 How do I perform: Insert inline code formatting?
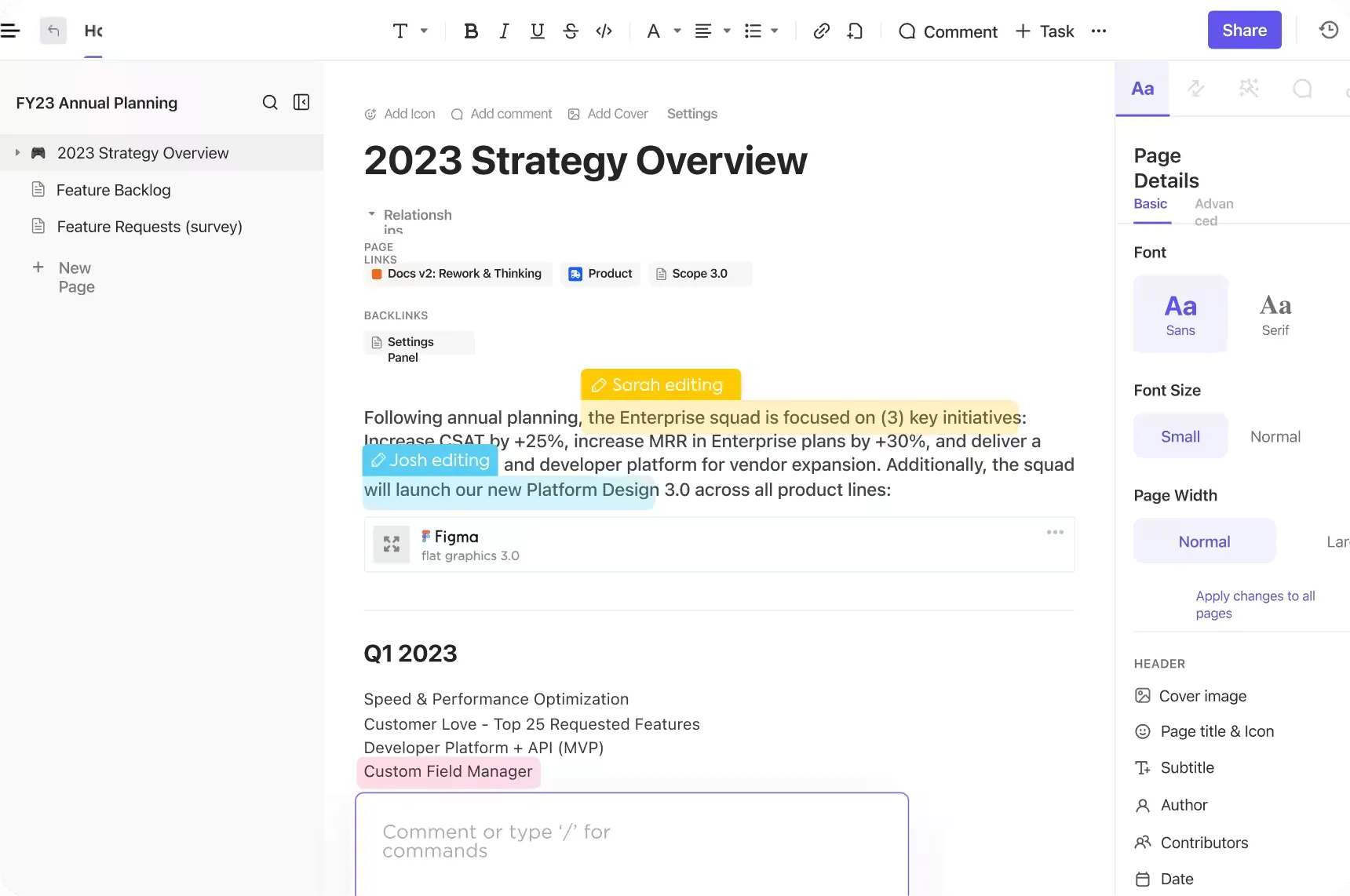604,31
